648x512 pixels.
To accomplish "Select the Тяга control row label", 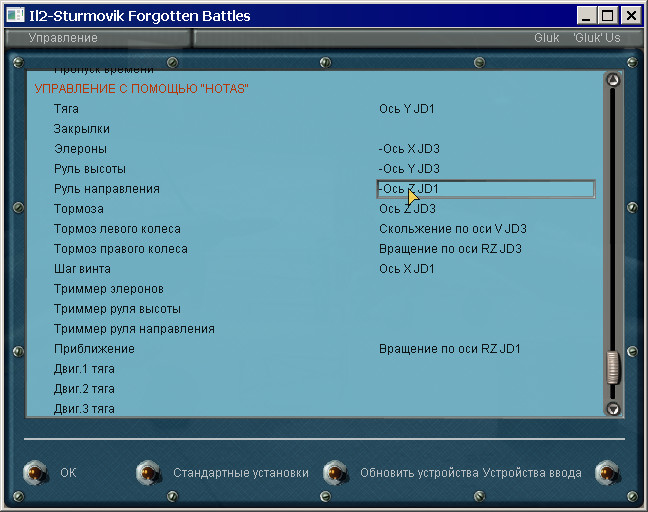I will 66,109.
